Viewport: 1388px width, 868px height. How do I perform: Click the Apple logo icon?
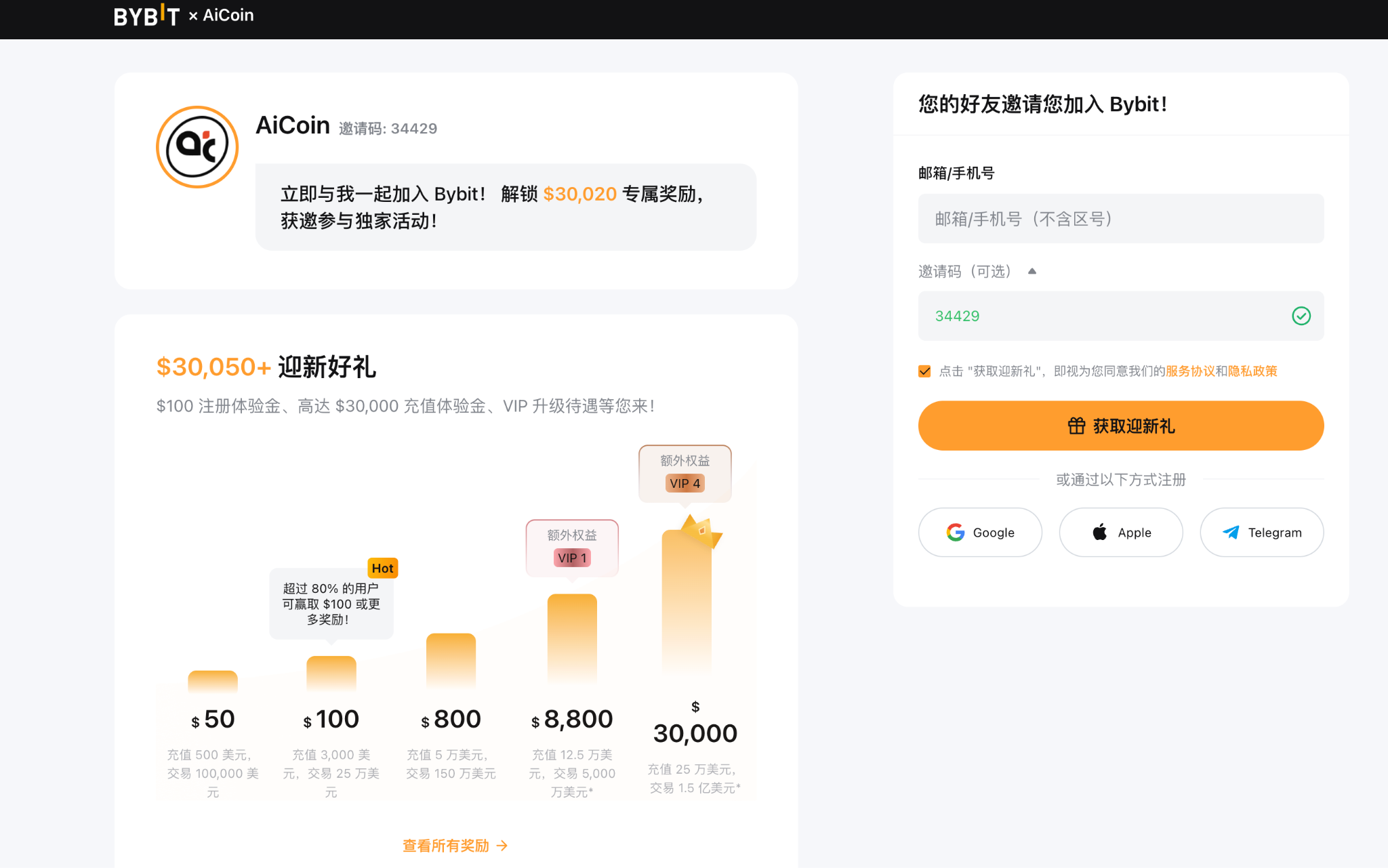coord(1100,532)
